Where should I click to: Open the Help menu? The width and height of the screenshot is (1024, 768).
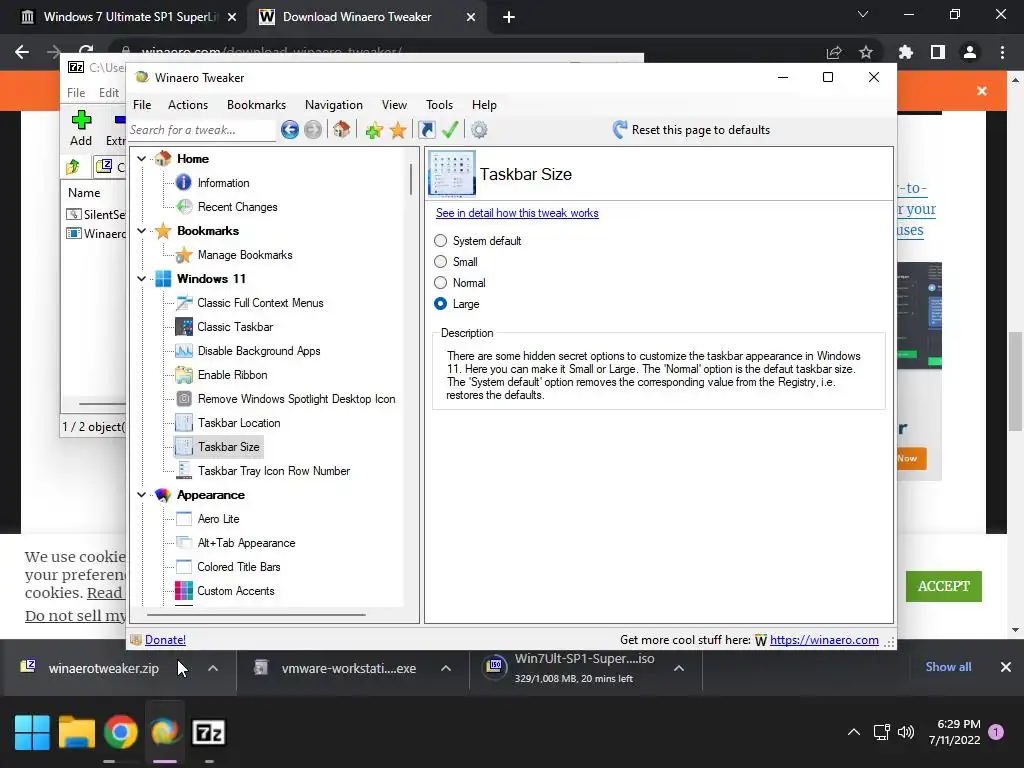click(485, 104)
